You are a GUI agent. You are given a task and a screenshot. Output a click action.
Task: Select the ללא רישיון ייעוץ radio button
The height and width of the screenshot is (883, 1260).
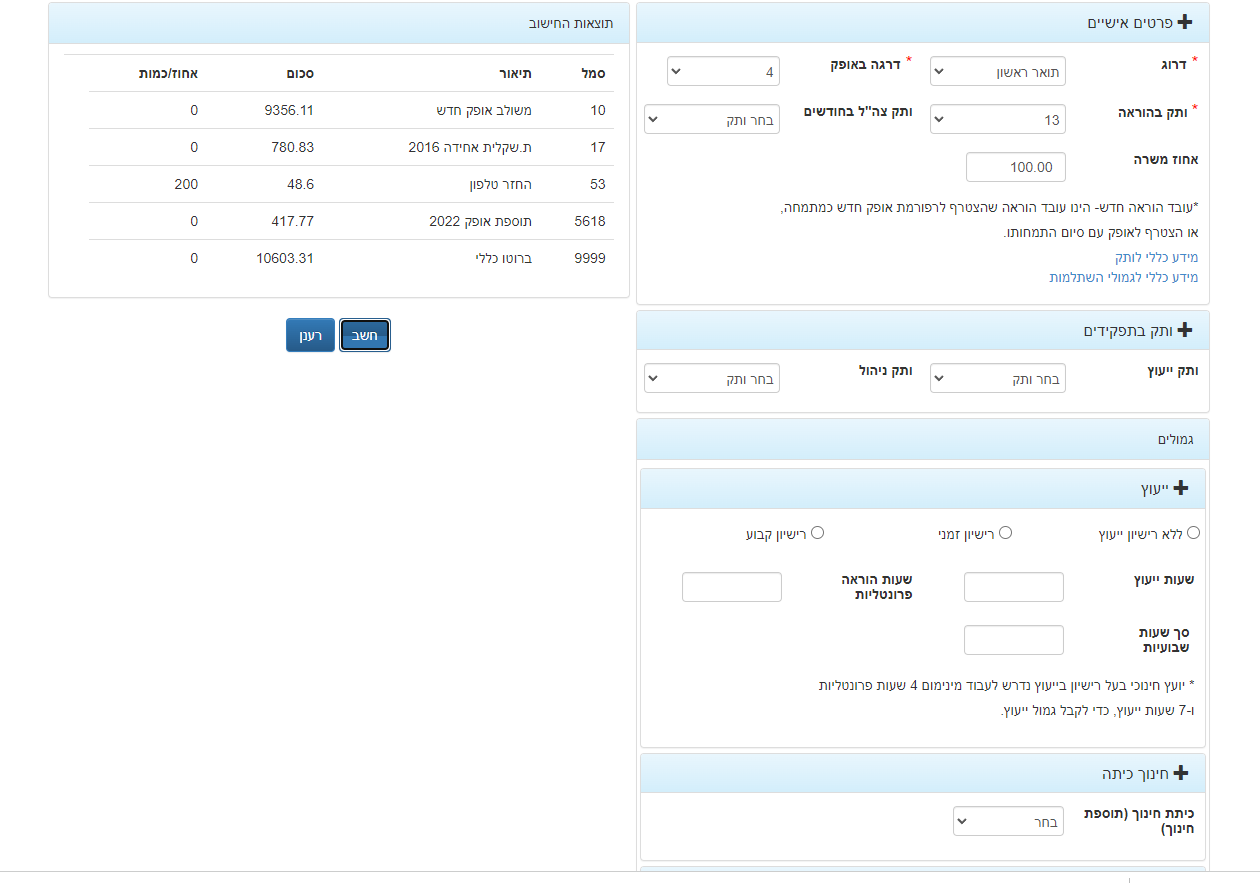pyautogui.click(x=1193, y=533)
